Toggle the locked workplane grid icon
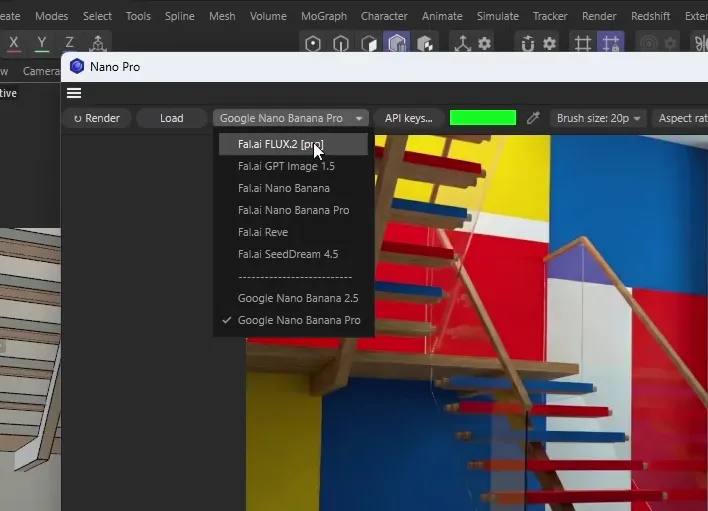 click(x=611, y=42)
